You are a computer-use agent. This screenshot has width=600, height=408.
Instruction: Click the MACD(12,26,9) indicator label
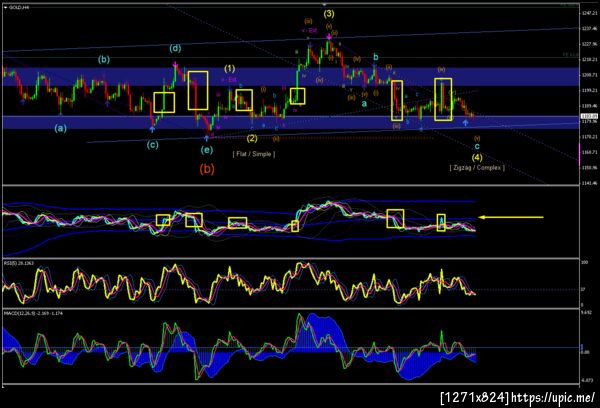pyautogui.click(x=33, y=313)
